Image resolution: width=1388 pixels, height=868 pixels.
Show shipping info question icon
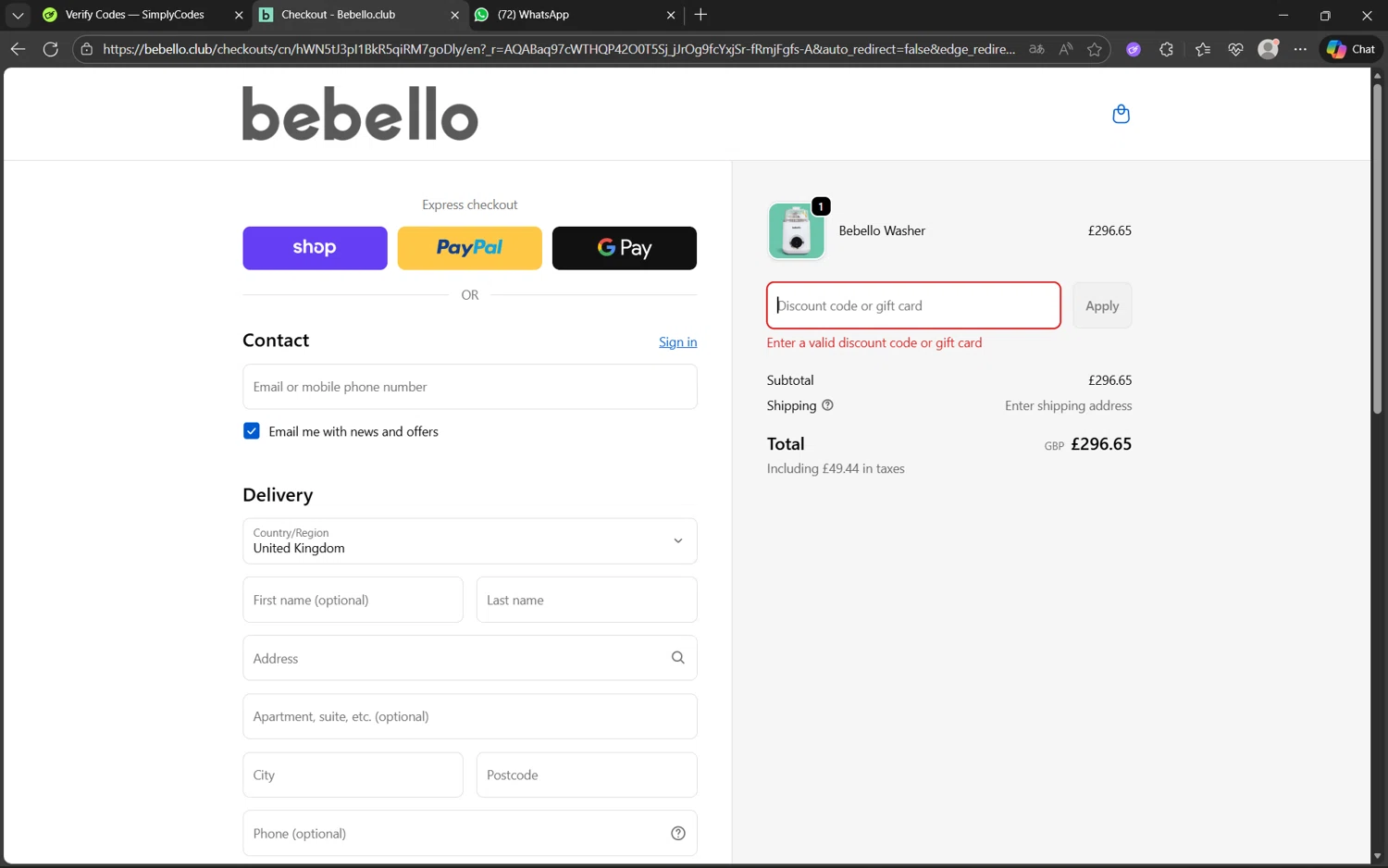pyautogui.click(x=827, y=405)
